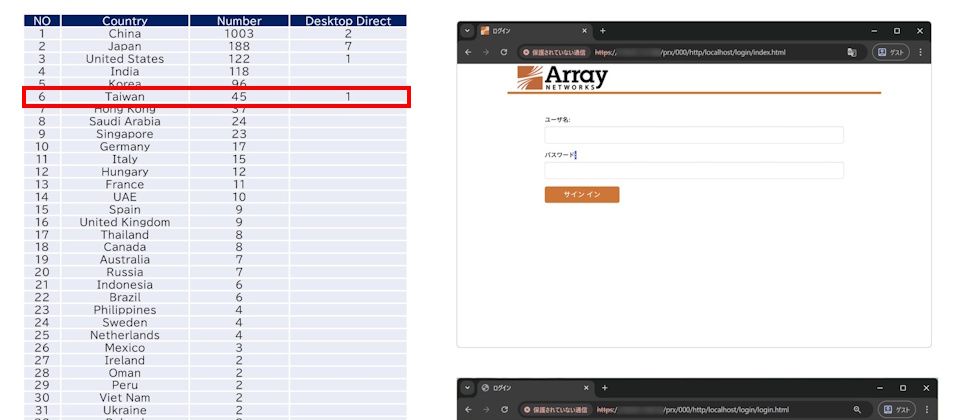
Task: Click reload icon in the lower browser window
Action: pos(503,409)
